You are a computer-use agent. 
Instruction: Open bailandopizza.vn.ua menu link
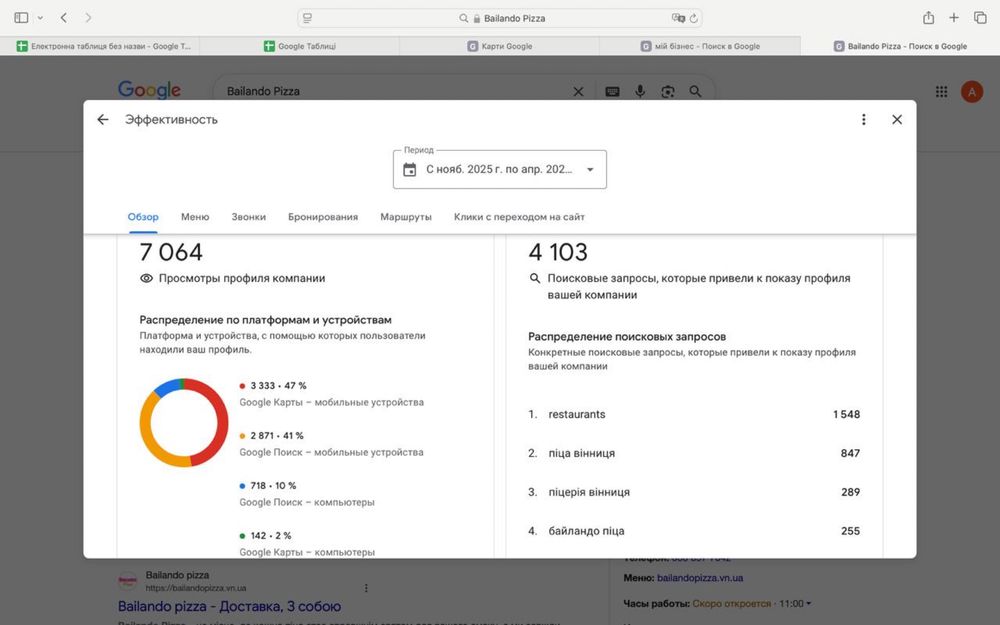[x=700, y=578]
